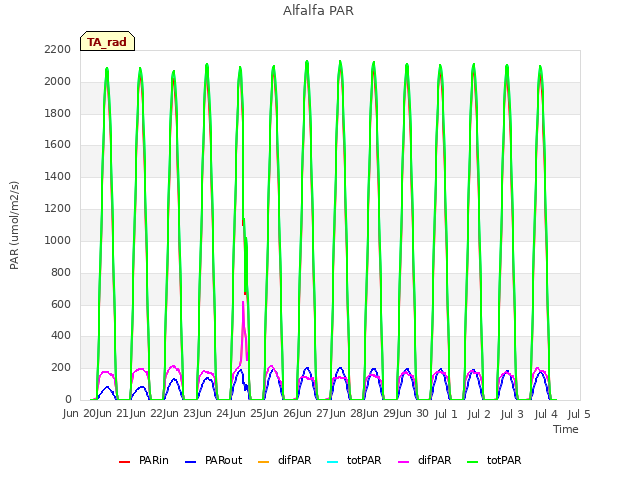The height and width of the screenshot is (480, 640).
Task: Click the 1000 y-axis tick label
Action: [x=58, y=240]
